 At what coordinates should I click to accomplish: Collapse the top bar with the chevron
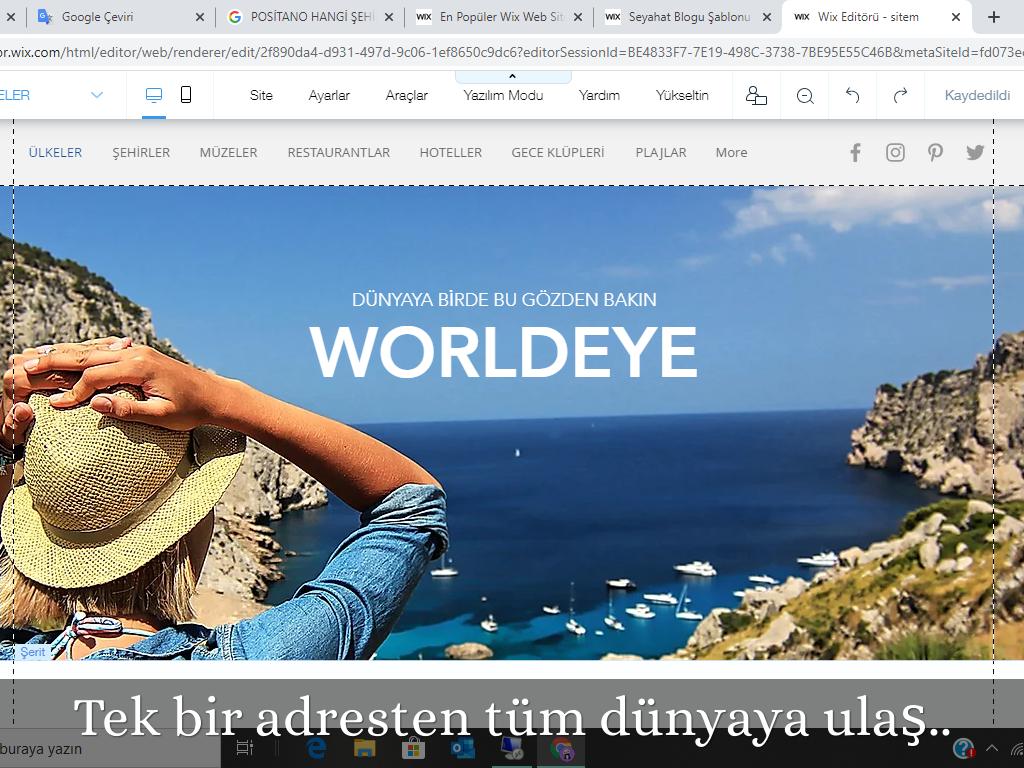[512, 76]
